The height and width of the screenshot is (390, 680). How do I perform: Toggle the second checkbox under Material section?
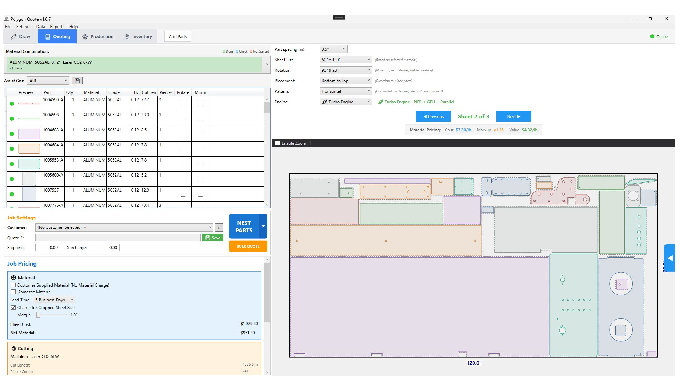pos(13,292)
